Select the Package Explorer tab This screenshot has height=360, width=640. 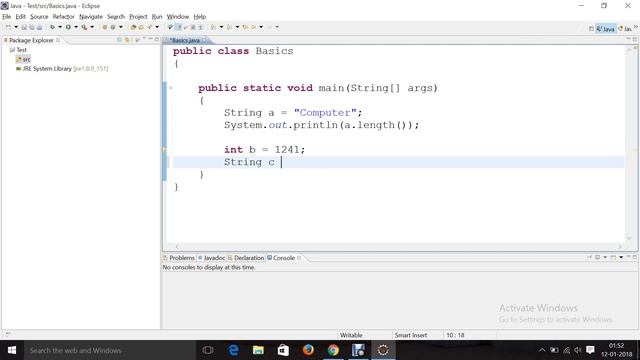tap(31, 40)
